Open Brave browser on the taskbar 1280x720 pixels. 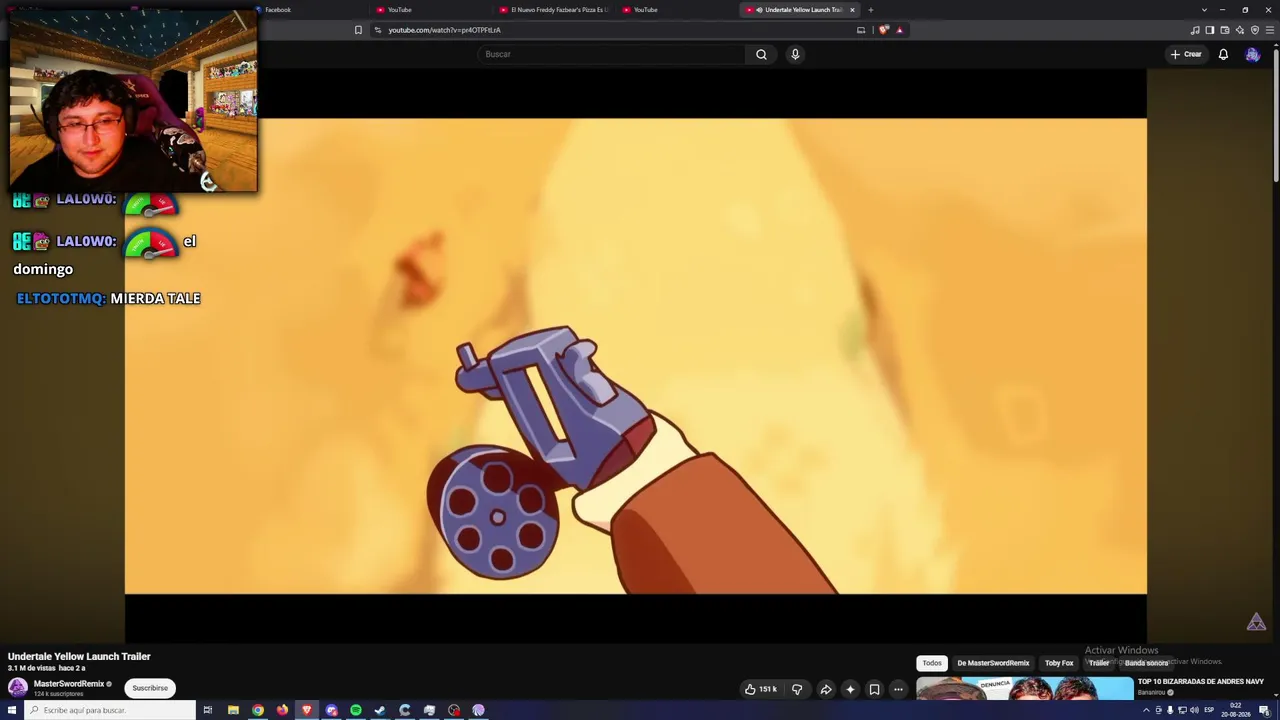tap(307, 710)
